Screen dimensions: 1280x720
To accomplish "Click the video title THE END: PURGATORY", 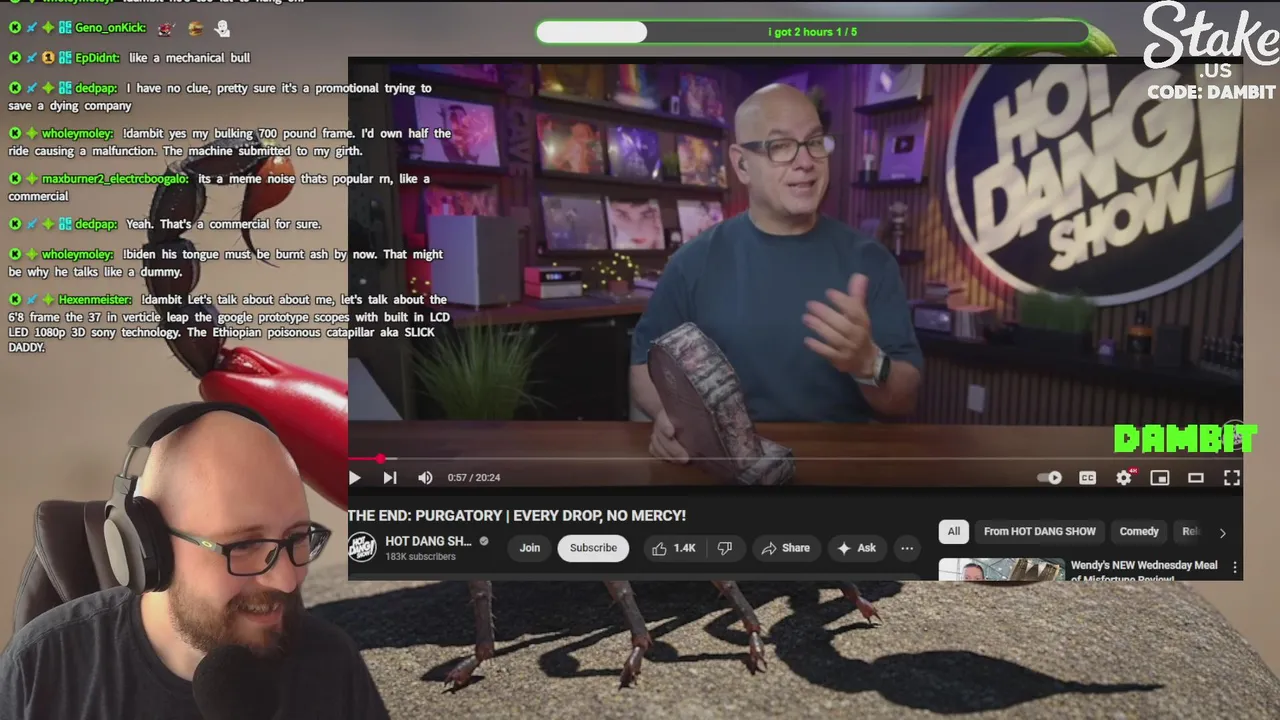I will point(517,516).
